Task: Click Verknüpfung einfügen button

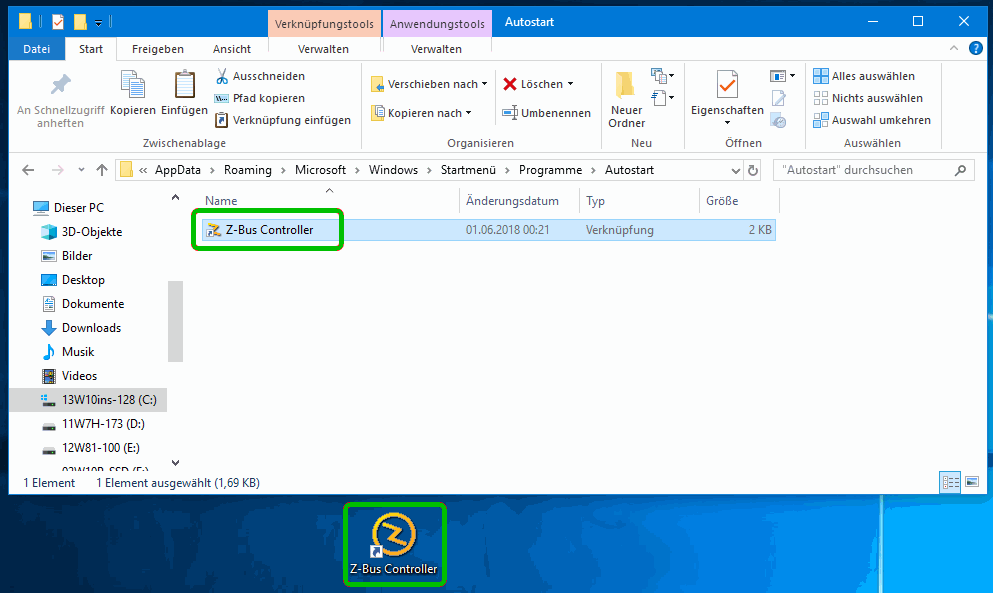Action: [x=283, y=120]
